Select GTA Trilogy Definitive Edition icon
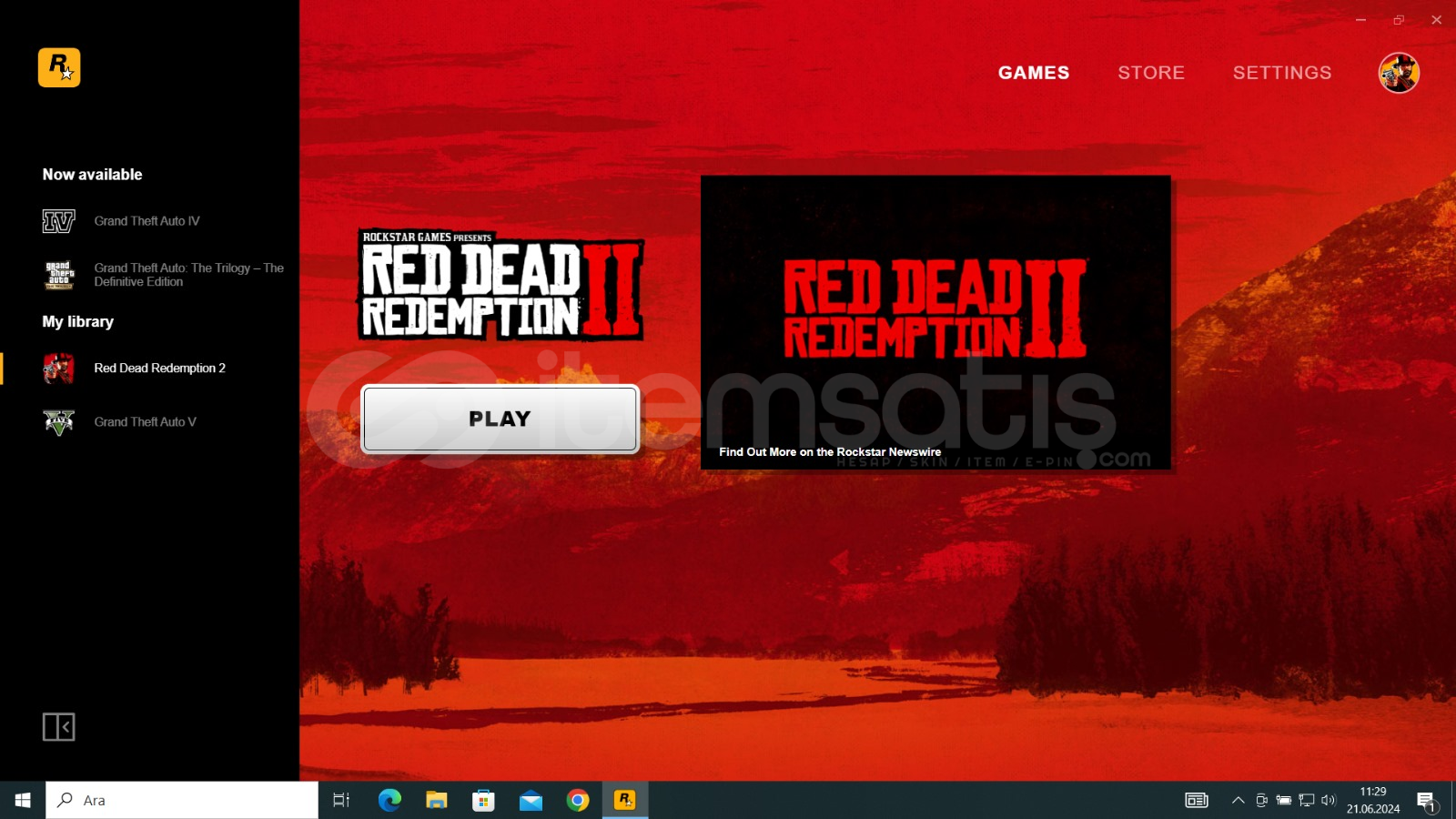Viewport: 1456px width, 819px height. point(59,275)
